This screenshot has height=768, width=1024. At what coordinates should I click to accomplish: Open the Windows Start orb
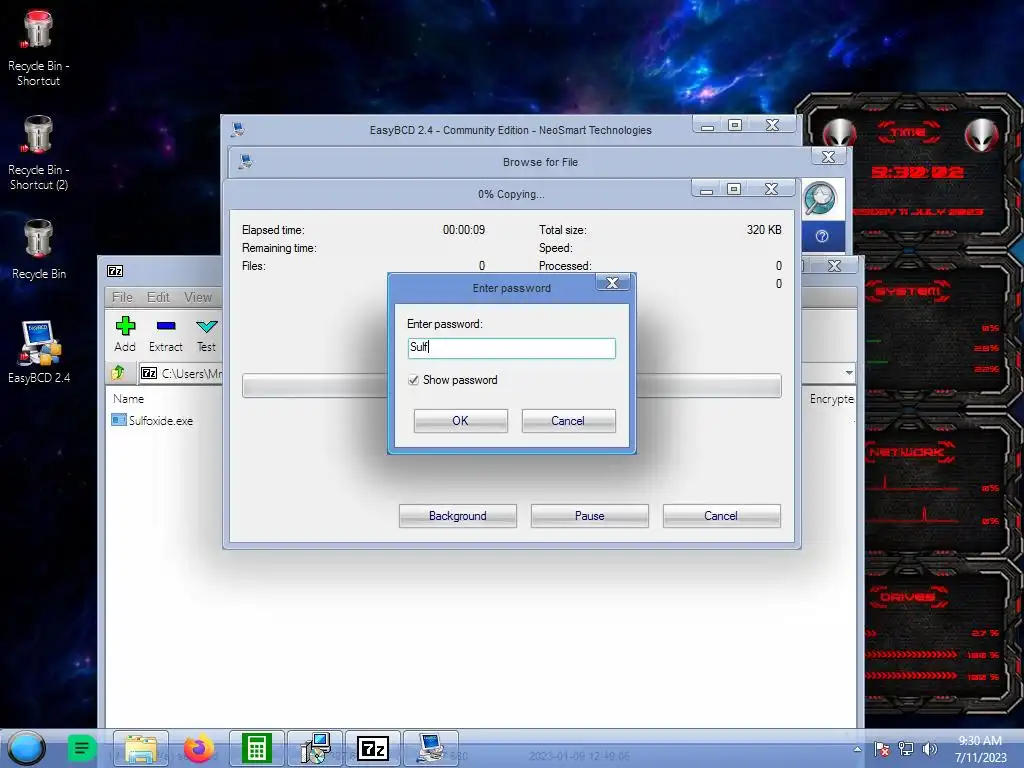pyautogui.click(x=27, y=748)
